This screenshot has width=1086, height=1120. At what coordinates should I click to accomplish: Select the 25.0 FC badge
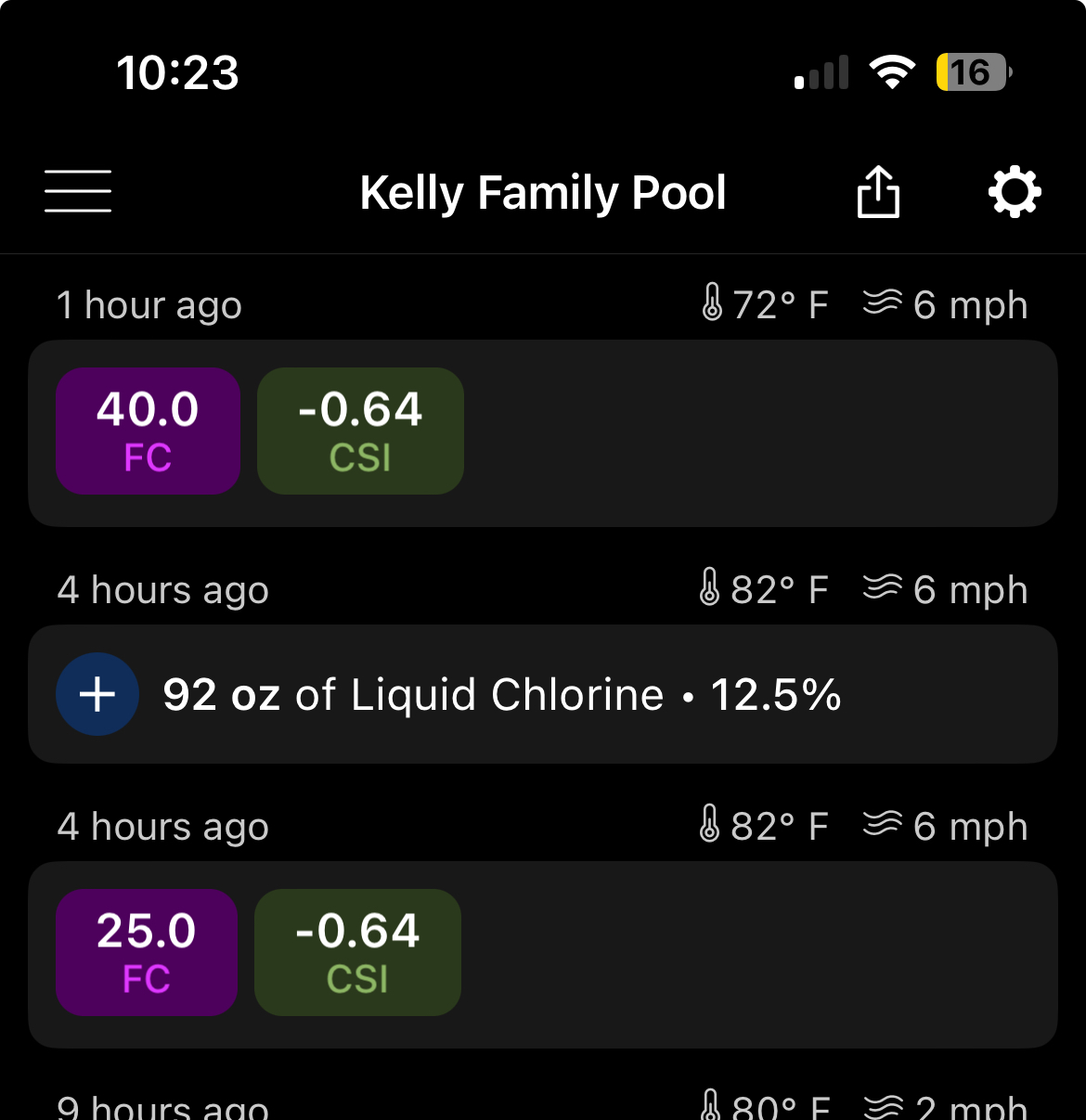pos(147,952)
